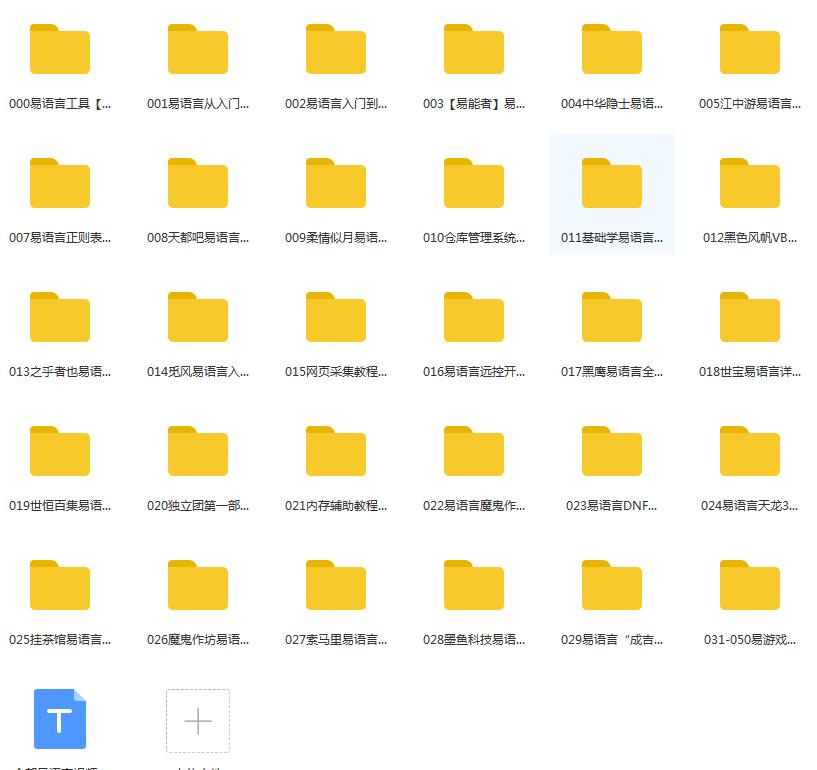The image size is (817, 770).
Task: Open the 028墨鱼科技易语 folder icon
Action: pos(474,585)
